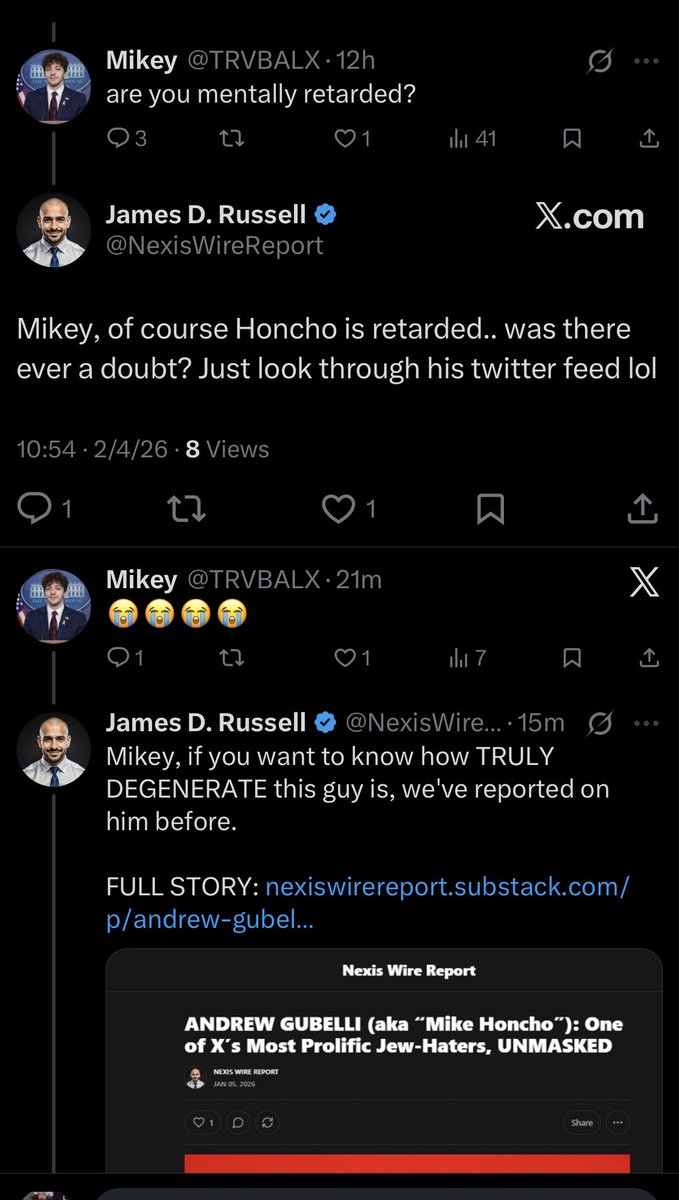Like Mikey's 12h post

[x=345, y=139]
